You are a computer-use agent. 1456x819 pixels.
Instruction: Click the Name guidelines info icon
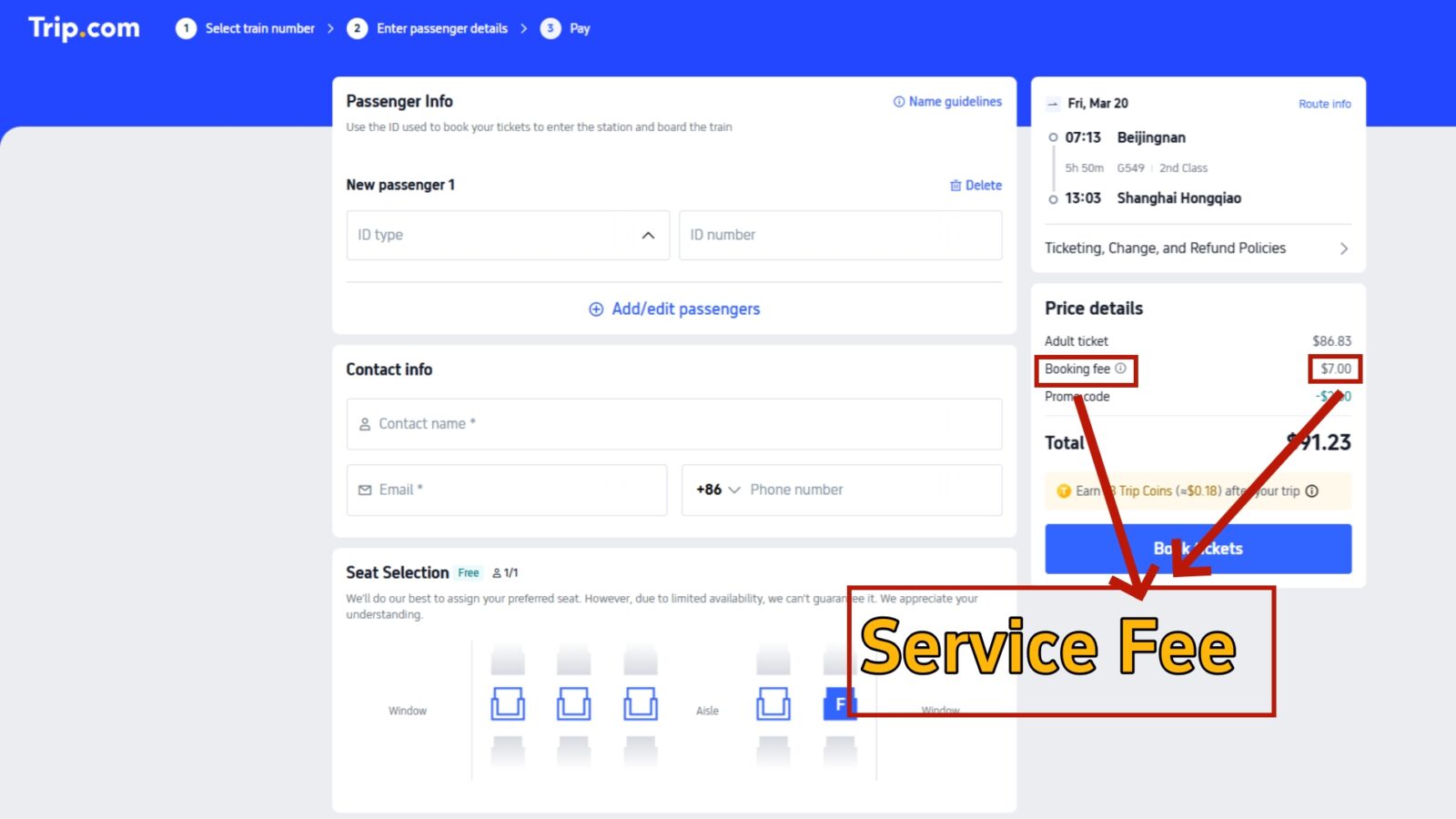(899, 102)
